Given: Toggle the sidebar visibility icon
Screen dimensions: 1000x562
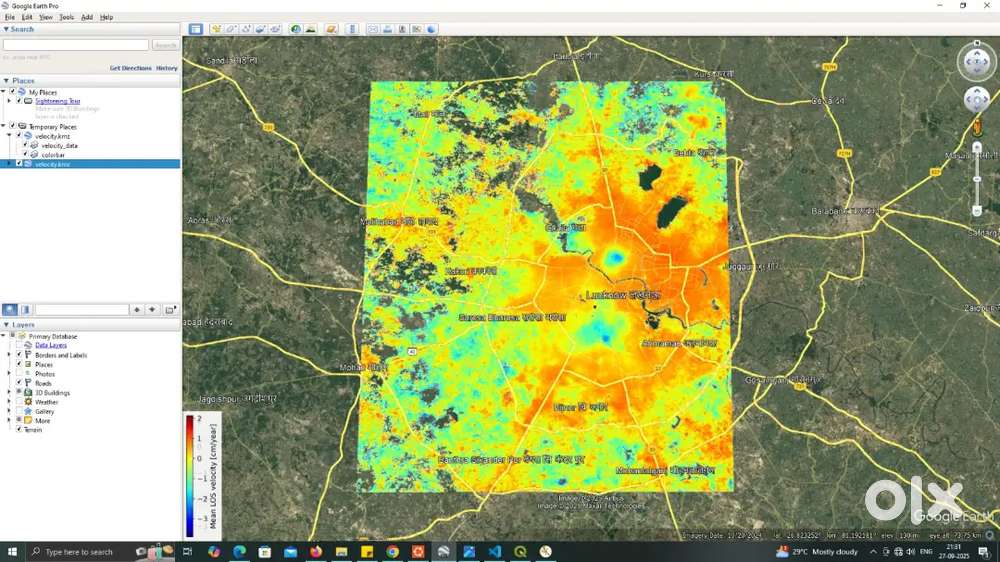Looking at the screenshot, I should [x=195, y=29].
